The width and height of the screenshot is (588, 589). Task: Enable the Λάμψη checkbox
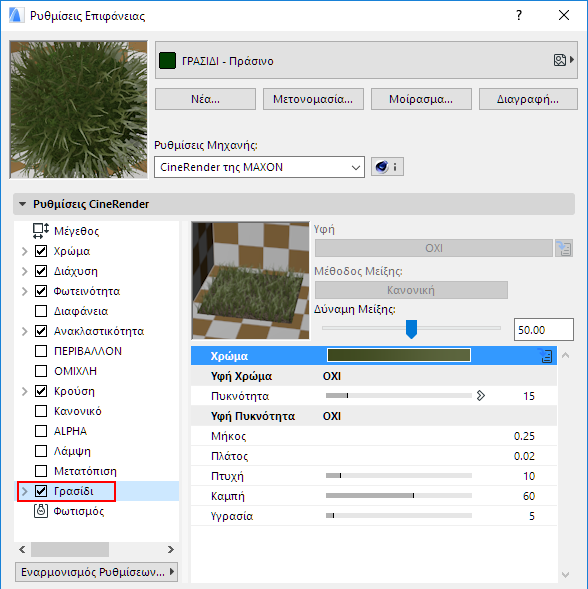tap(41, 451)
